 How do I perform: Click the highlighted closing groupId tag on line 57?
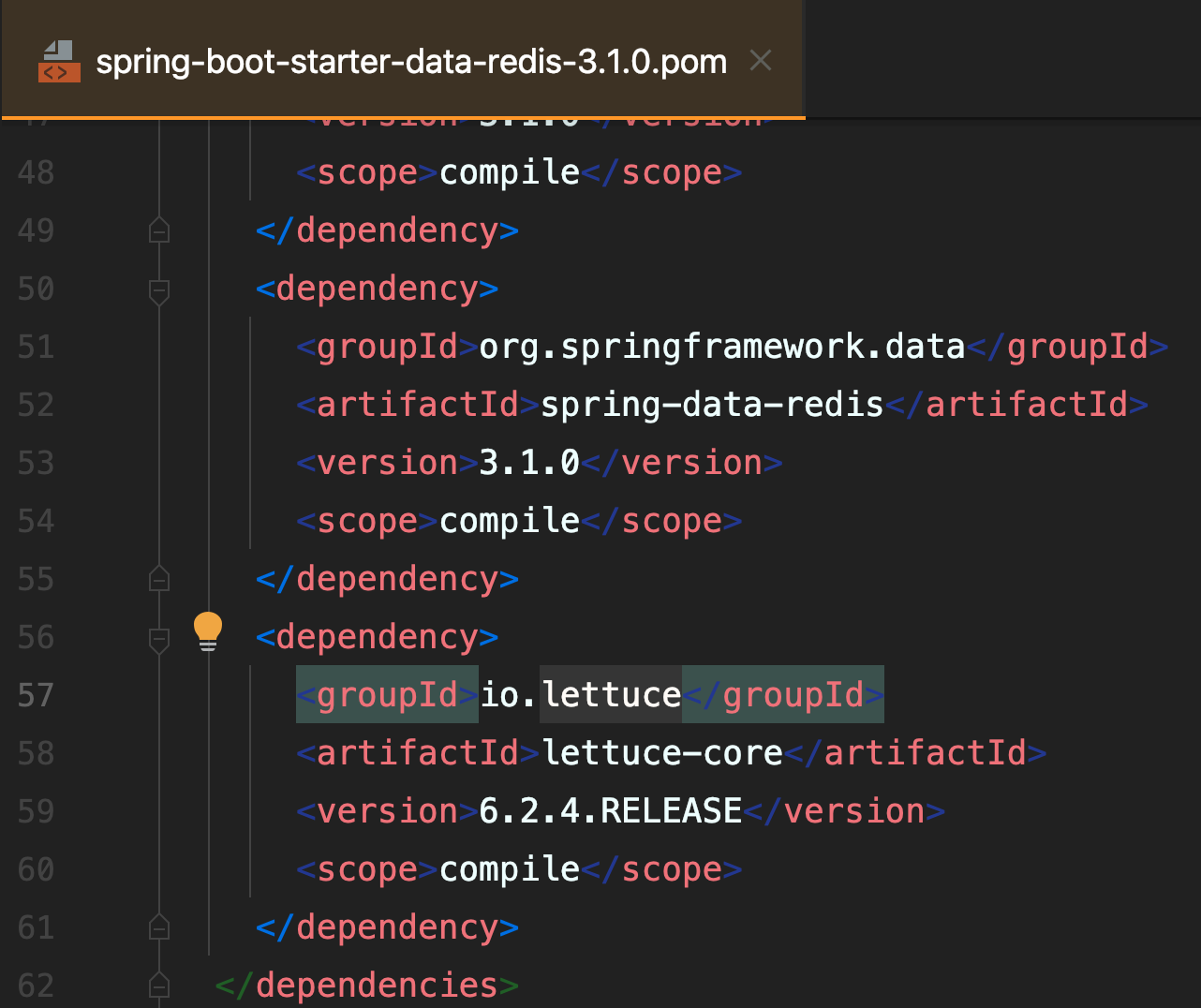pos(783,695)
